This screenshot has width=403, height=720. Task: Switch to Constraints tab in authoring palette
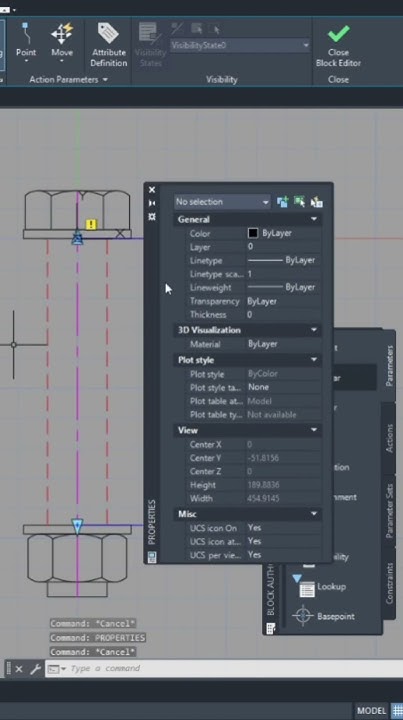[389, 583]
